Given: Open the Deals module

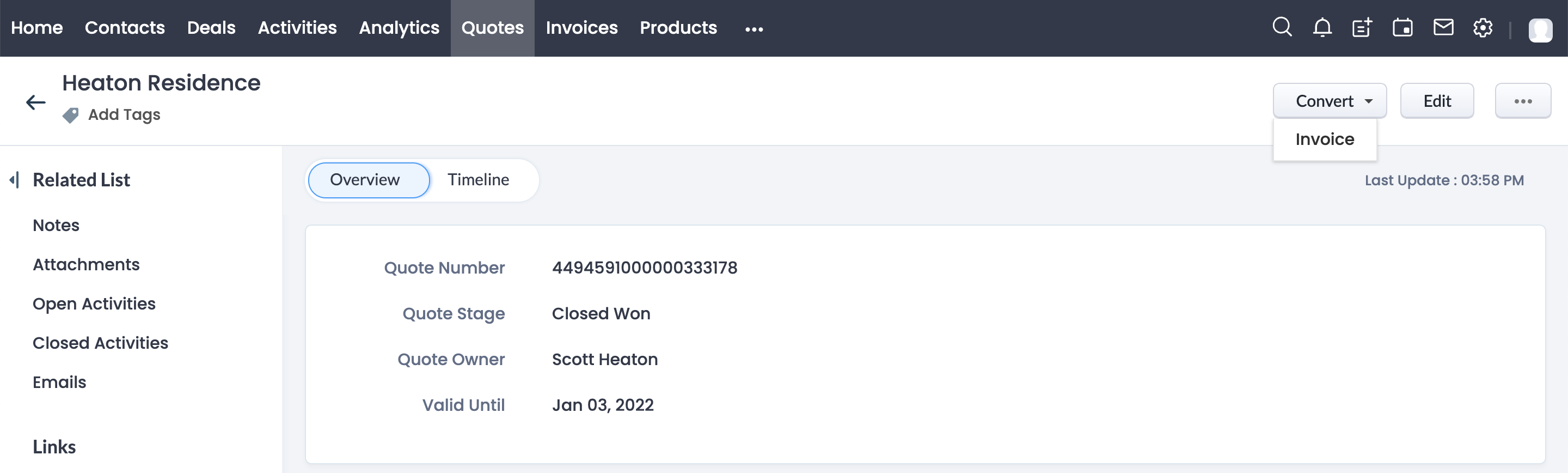Looking at the screenshot, I should 211,27.
